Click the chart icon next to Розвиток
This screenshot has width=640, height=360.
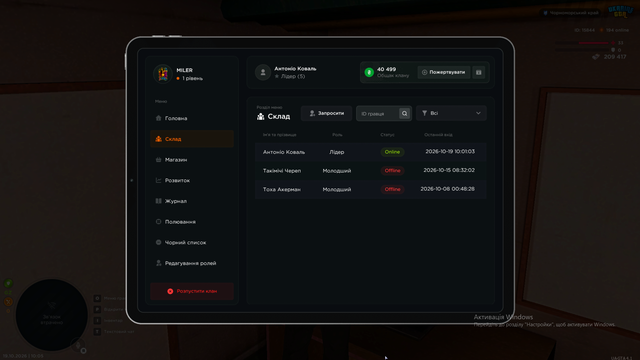click(158, 180)
